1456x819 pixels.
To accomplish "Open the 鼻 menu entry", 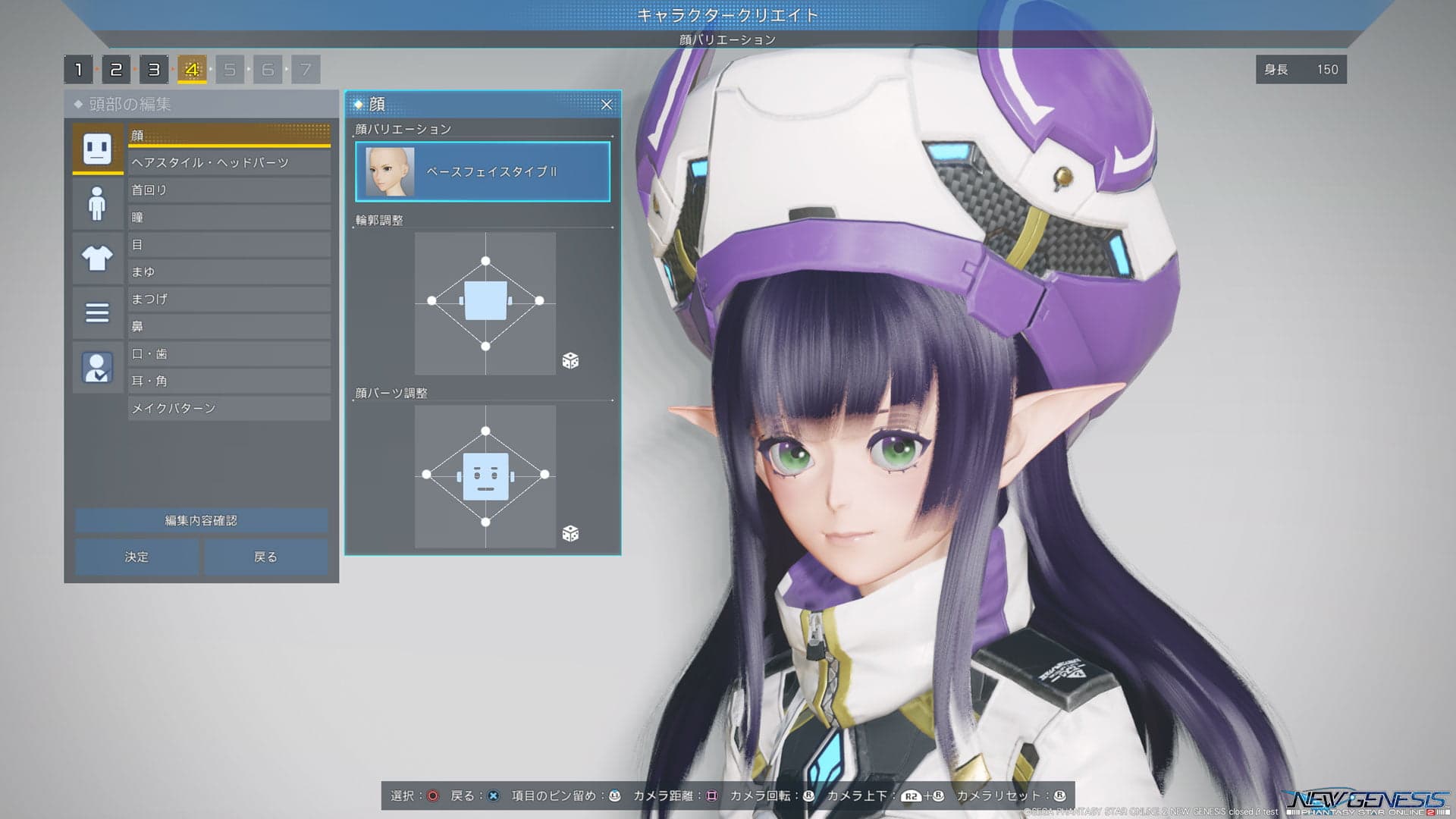I will (229, 326).
